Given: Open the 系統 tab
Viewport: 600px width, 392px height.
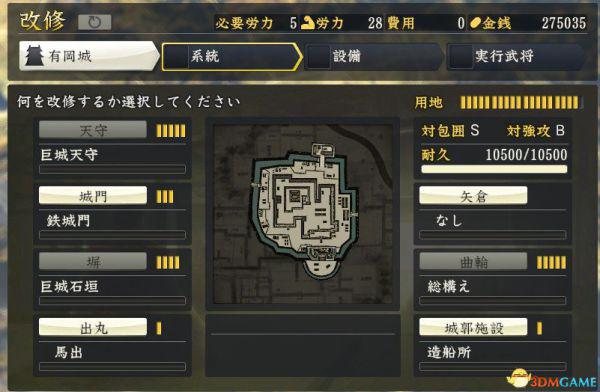Looking at the screenshot, I should click(232, 57).
